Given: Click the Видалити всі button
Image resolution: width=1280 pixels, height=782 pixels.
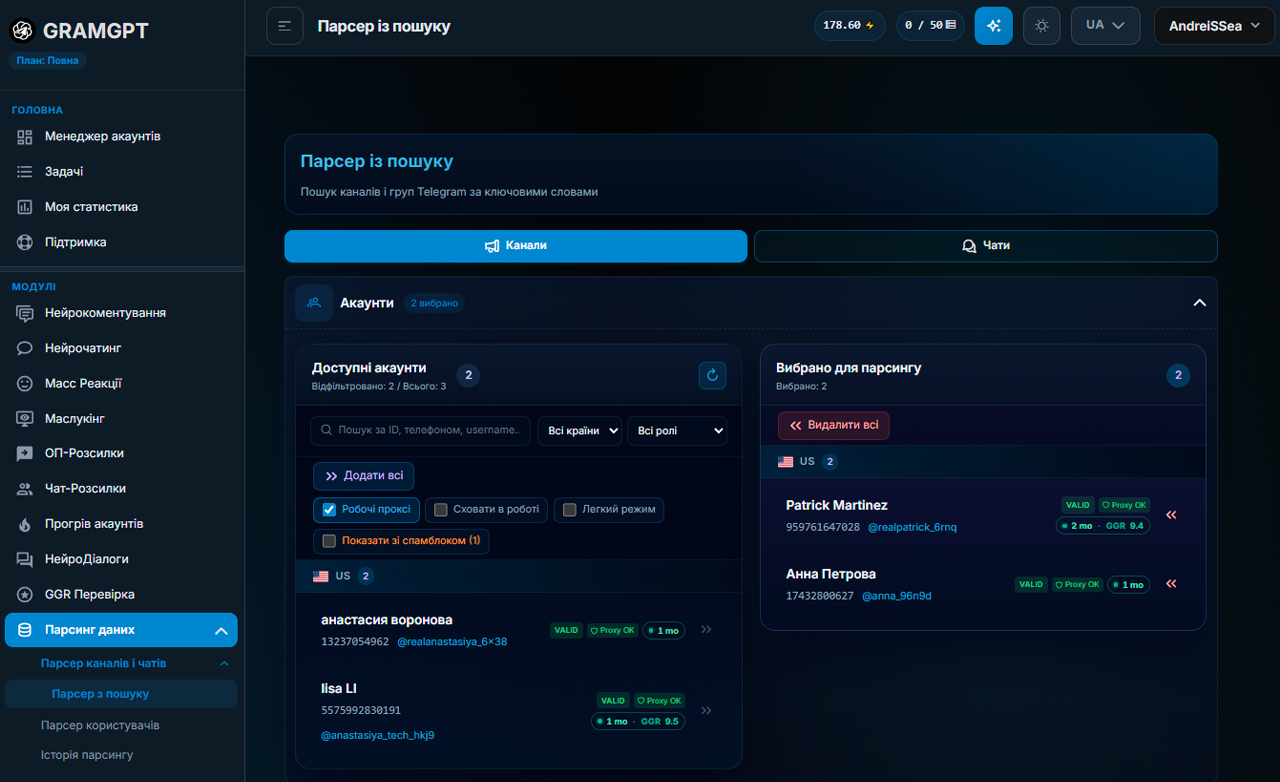Looking at the screenshot, I should (834, 425).
